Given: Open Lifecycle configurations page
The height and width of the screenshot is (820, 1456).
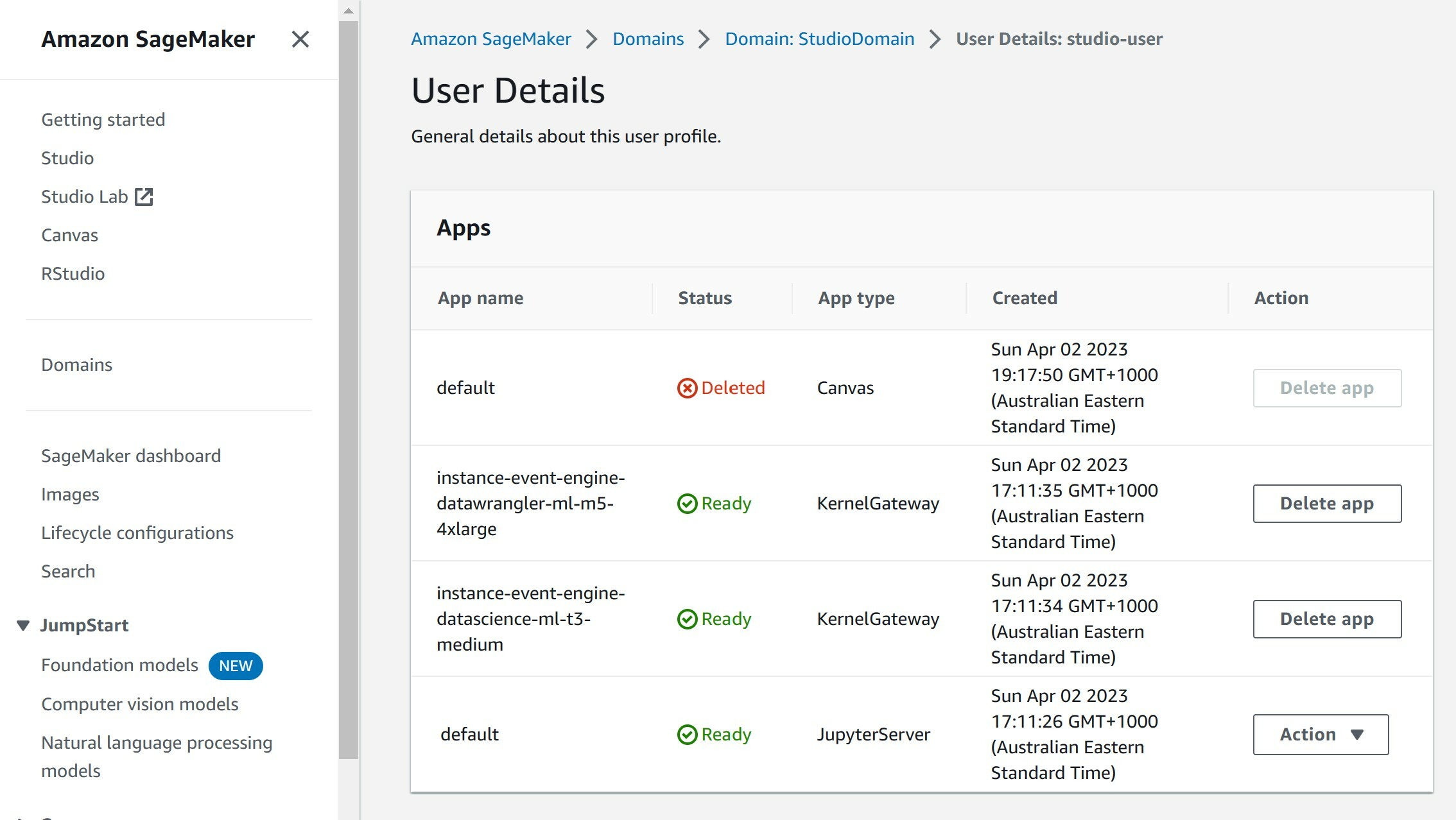Looking at the screenshot, I should pyautogui.click(x=137, y=533).
